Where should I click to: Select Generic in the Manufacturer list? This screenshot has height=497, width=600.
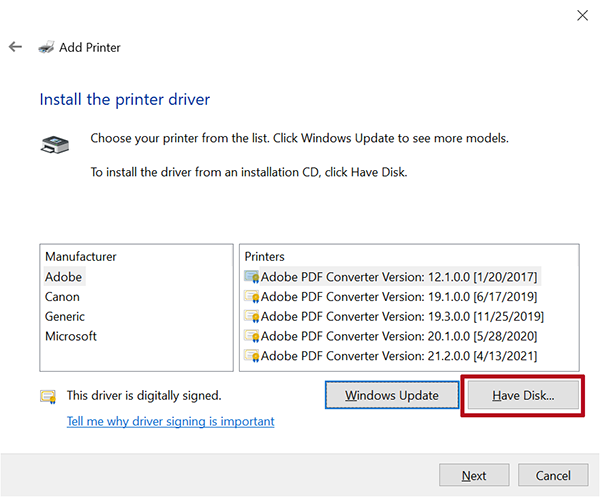tap(65, 316)
